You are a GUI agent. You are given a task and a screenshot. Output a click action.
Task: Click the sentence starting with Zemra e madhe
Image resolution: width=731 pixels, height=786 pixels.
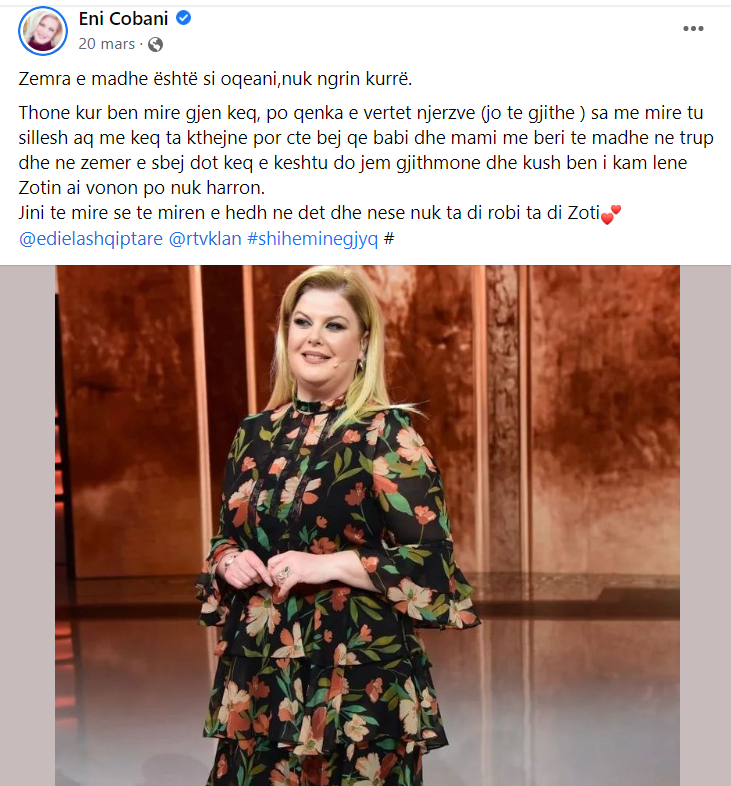tap(215, 79)
